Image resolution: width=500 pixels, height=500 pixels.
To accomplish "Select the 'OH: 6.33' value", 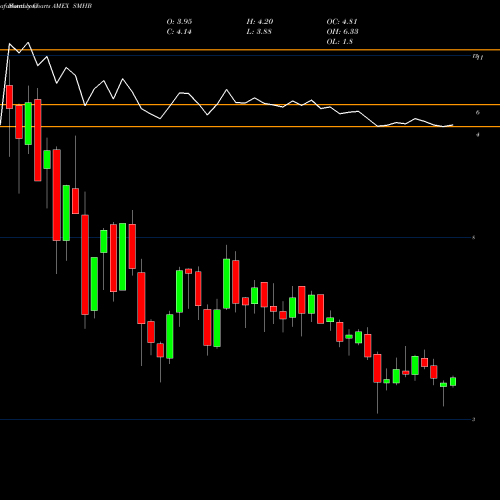I will coord(343,32).
